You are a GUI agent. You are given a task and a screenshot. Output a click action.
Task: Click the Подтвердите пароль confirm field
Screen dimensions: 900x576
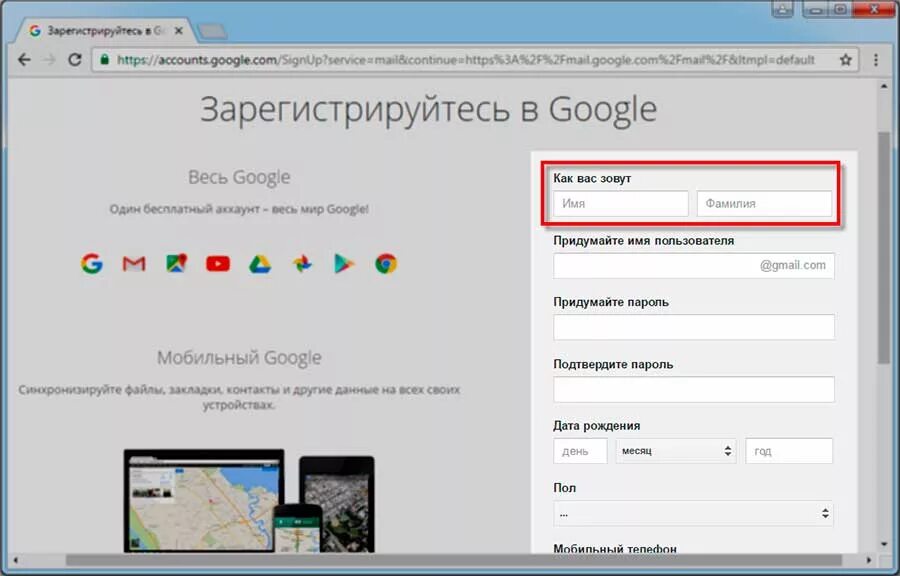(694, 390)
